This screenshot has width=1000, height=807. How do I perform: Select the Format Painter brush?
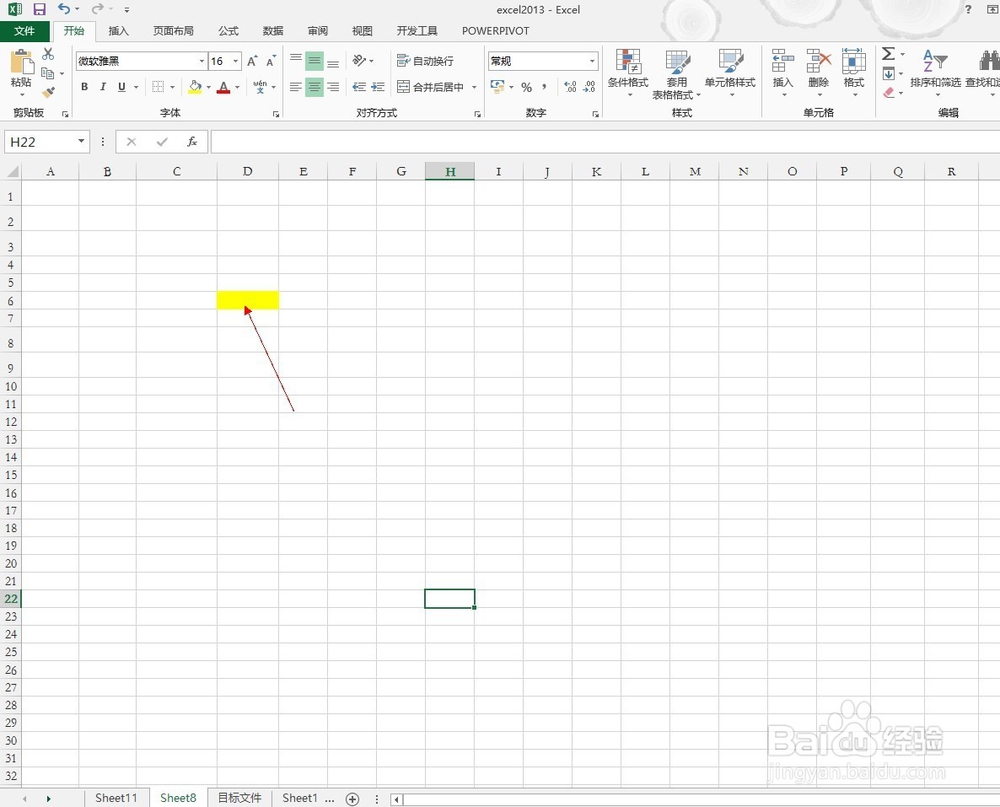click(x=48, y=92)
